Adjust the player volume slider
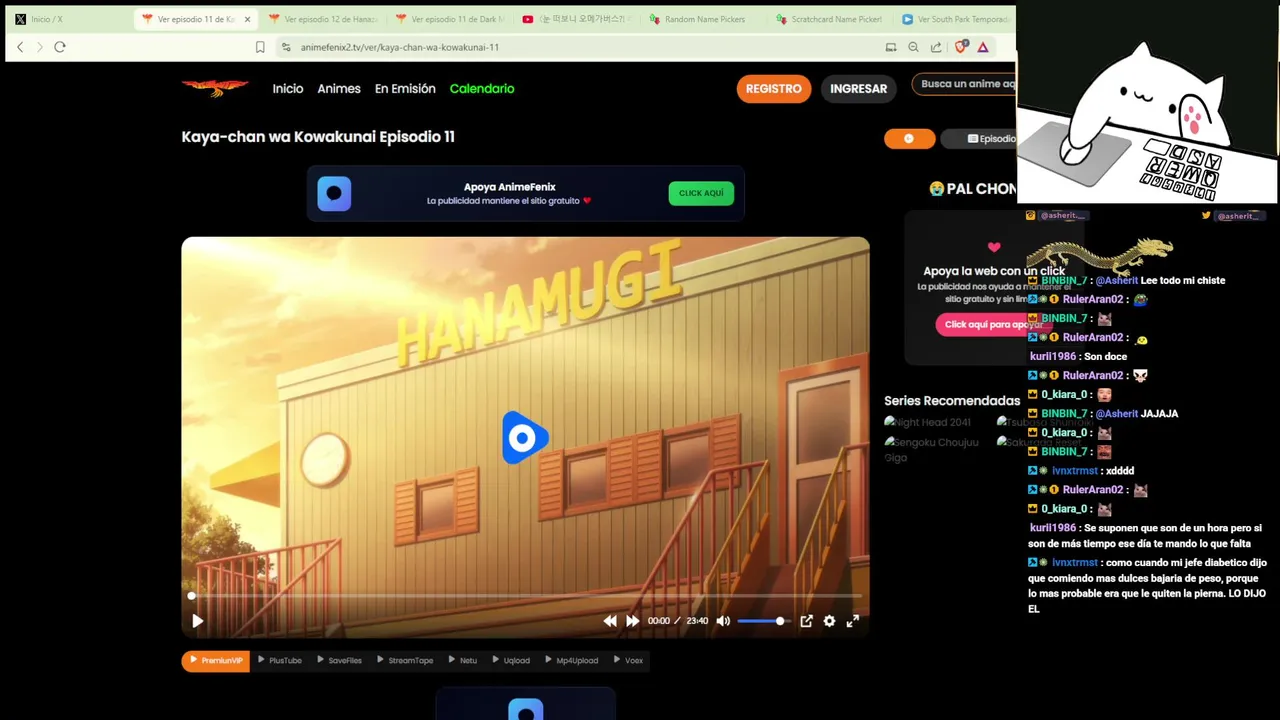The image size is (1280, 720). point(763,621)
